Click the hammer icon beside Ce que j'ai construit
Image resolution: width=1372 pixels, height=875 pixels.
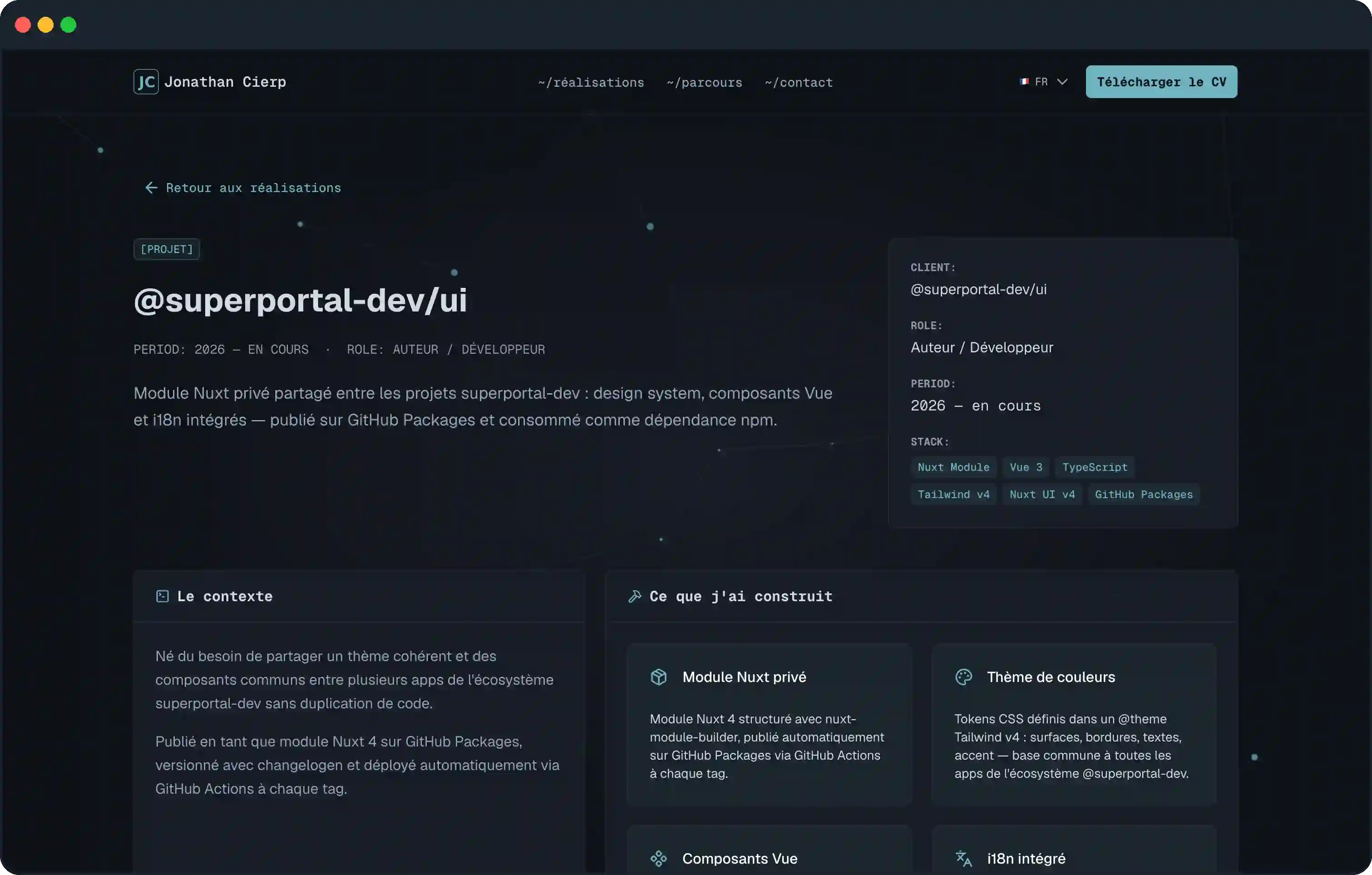pyautogui.click(x=635, y=596)
